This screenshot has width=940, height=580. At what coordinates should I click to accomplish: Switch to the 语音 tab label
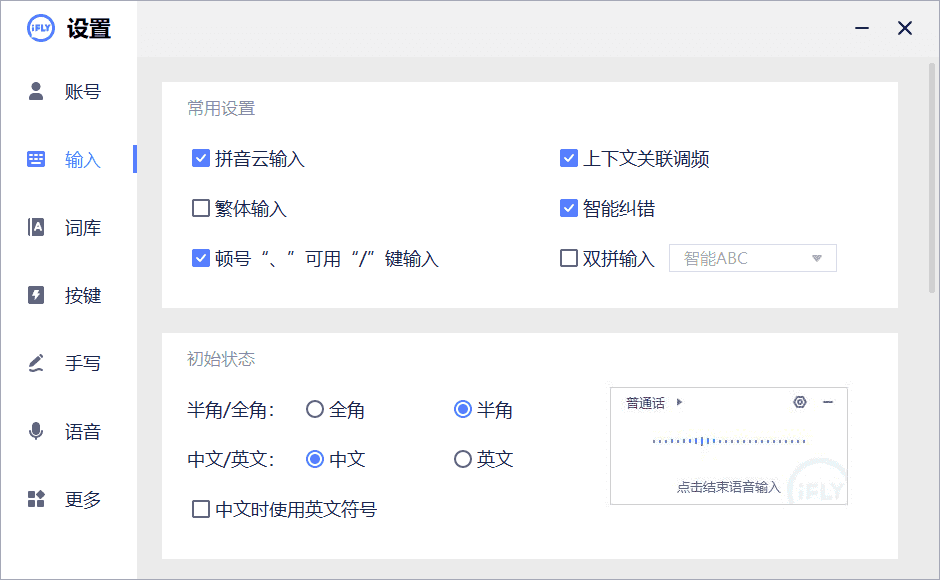click(x=83, y=432)
